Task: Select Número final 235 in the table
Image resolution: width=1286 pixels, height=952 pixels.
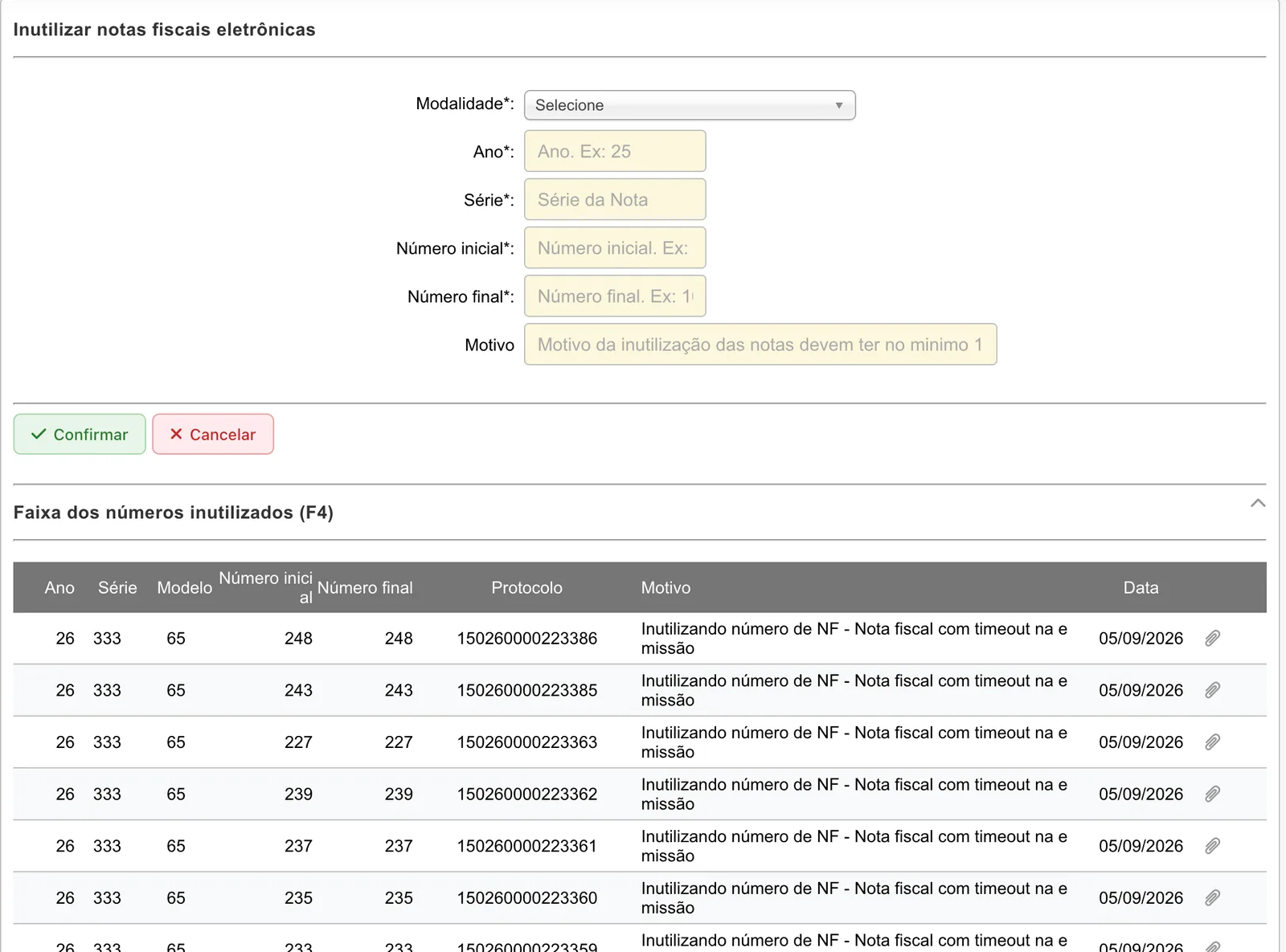Action: point(399,898)
